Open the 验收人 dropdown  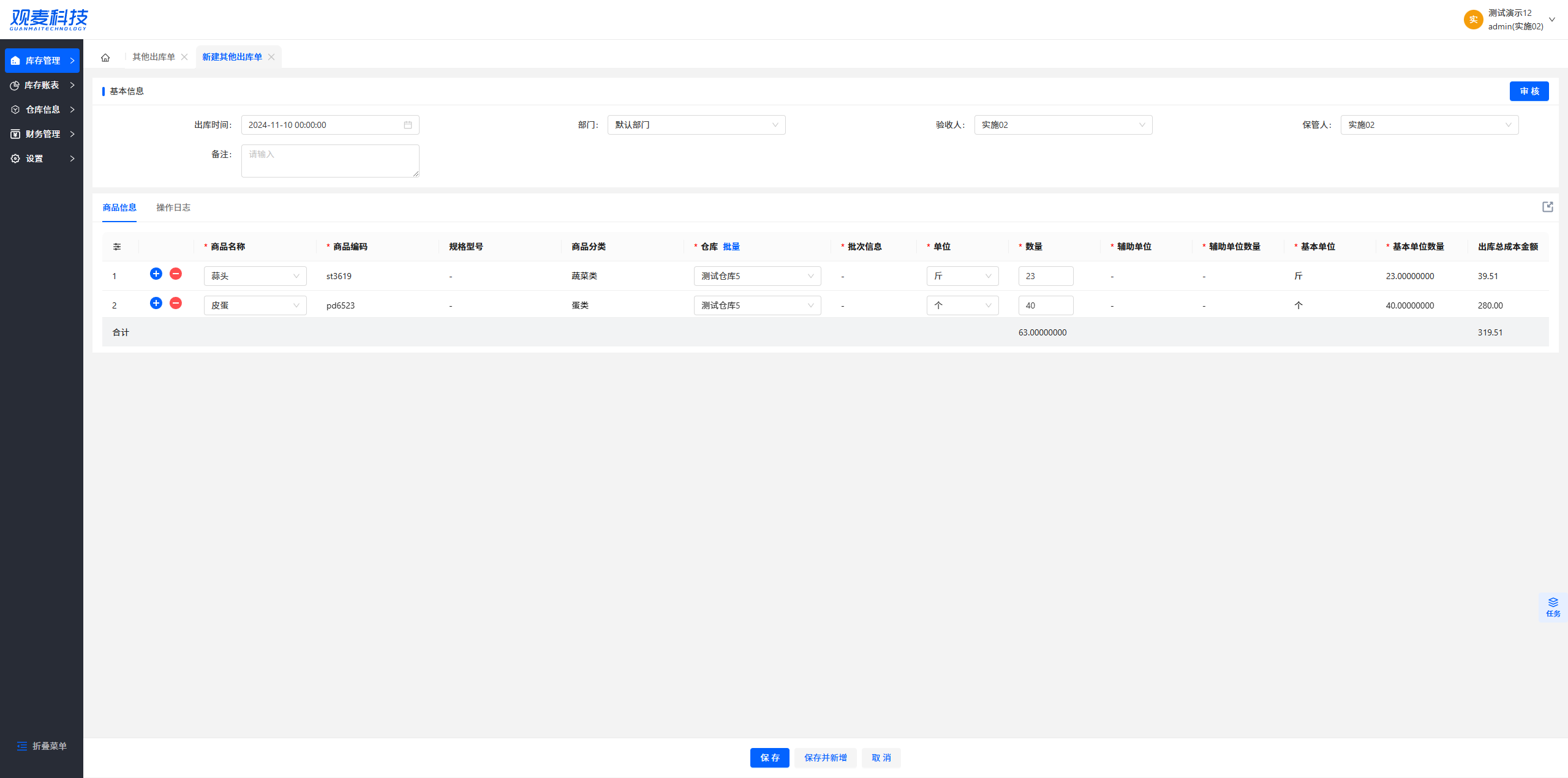[x=1063, y=125]
